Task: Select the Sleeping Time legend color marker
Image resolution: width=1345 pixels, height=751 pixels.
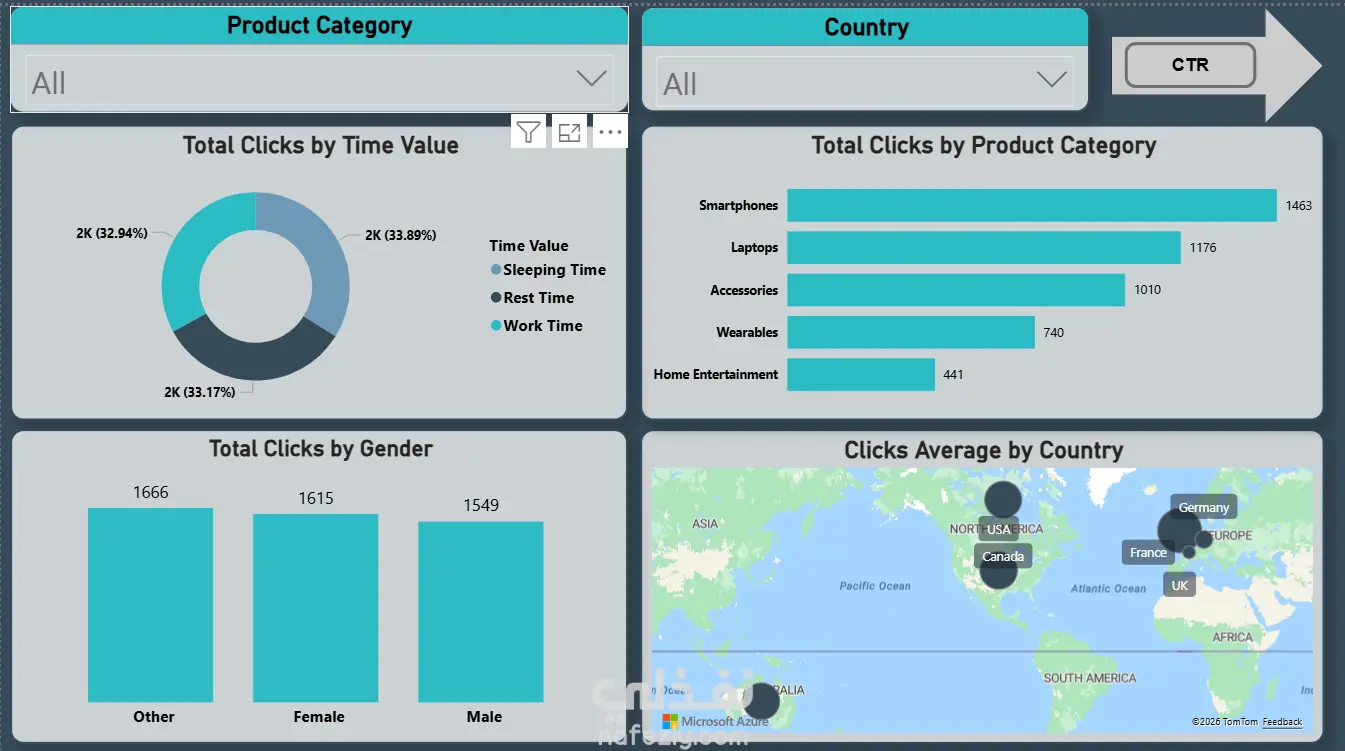Action: coord(496,270)
